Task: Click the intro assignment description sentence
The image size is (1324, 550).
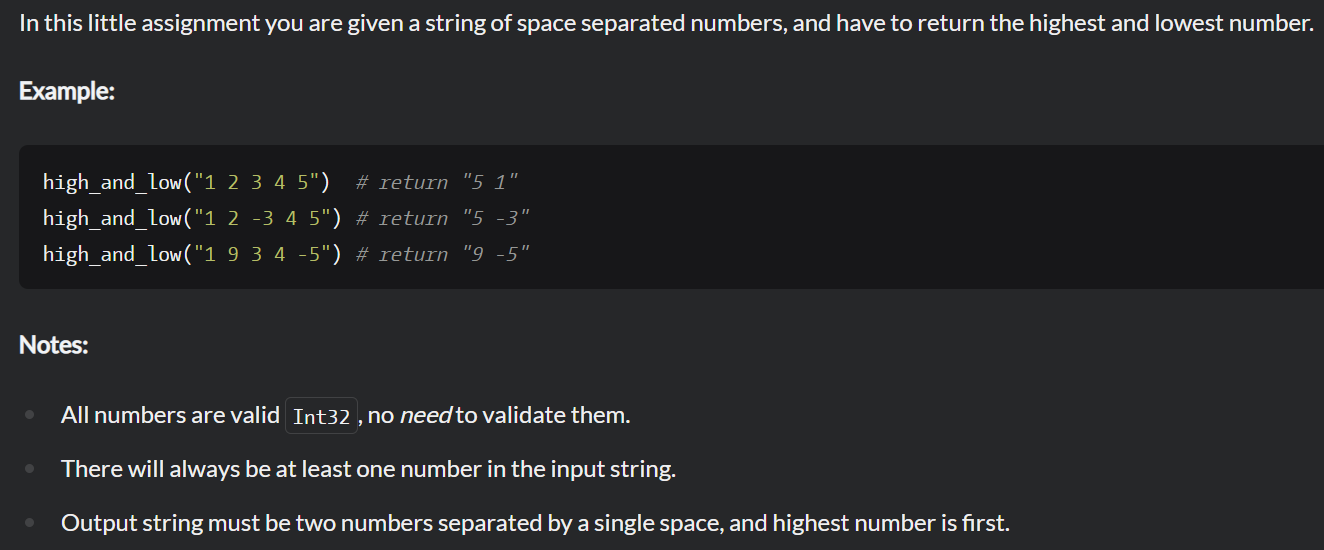Action: [666, 23]
